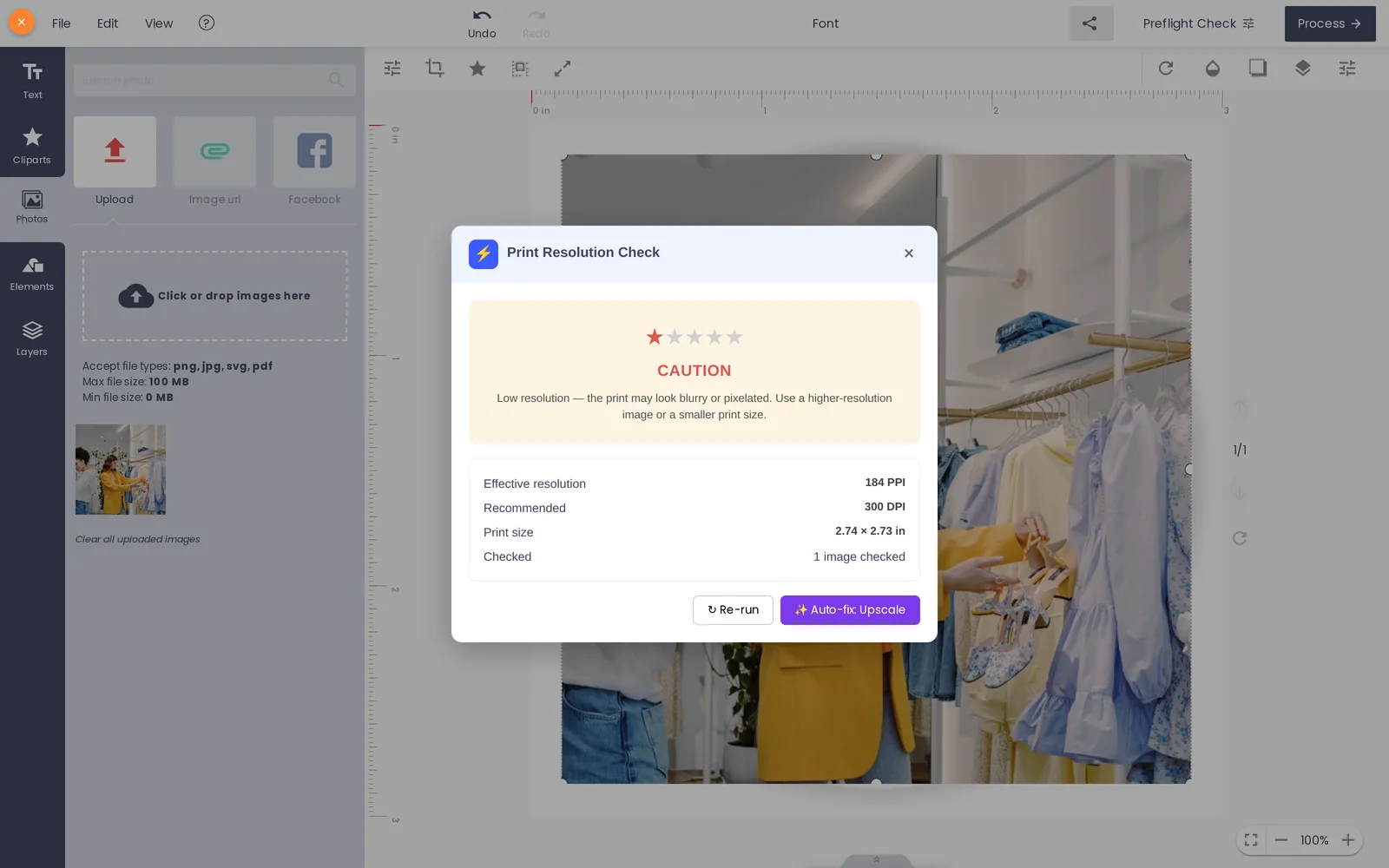
Task: Click the 1/1 page indicator
Action: 1240,450
